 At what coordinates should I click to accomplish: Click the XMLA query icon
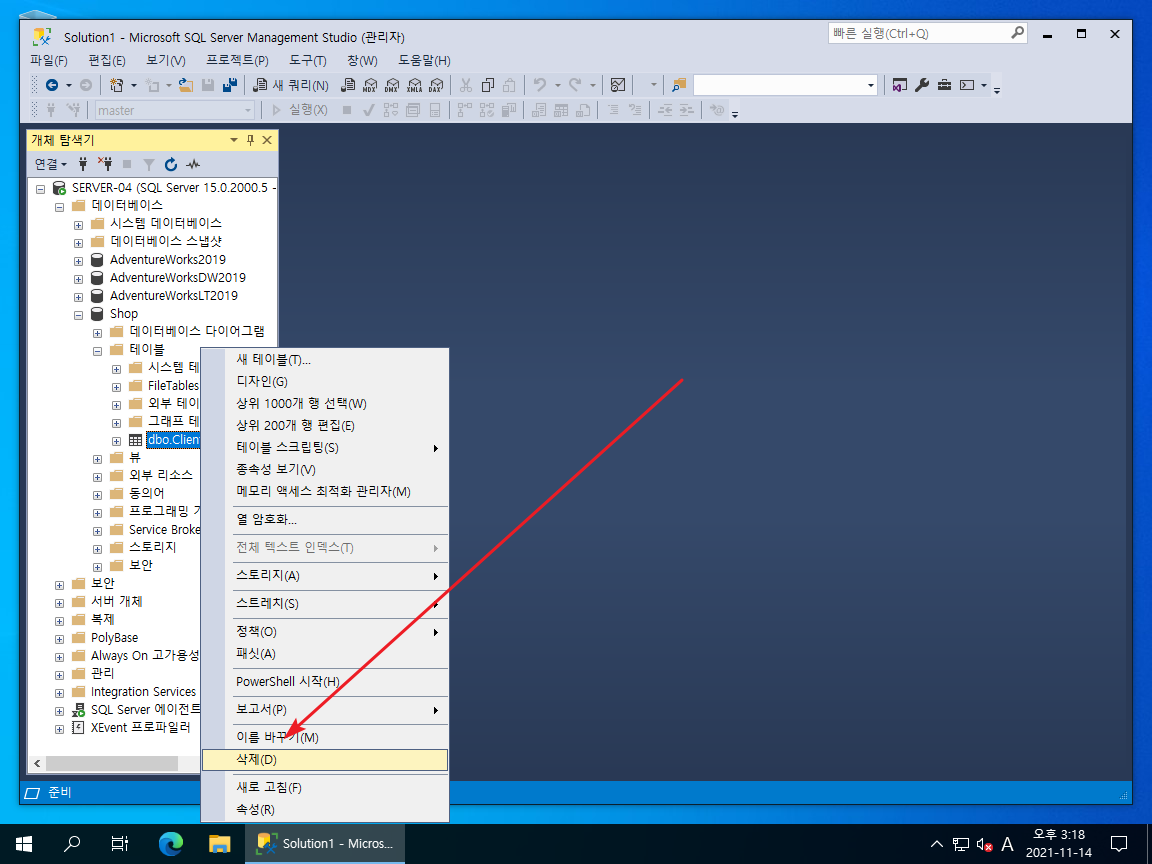(414, 85)
